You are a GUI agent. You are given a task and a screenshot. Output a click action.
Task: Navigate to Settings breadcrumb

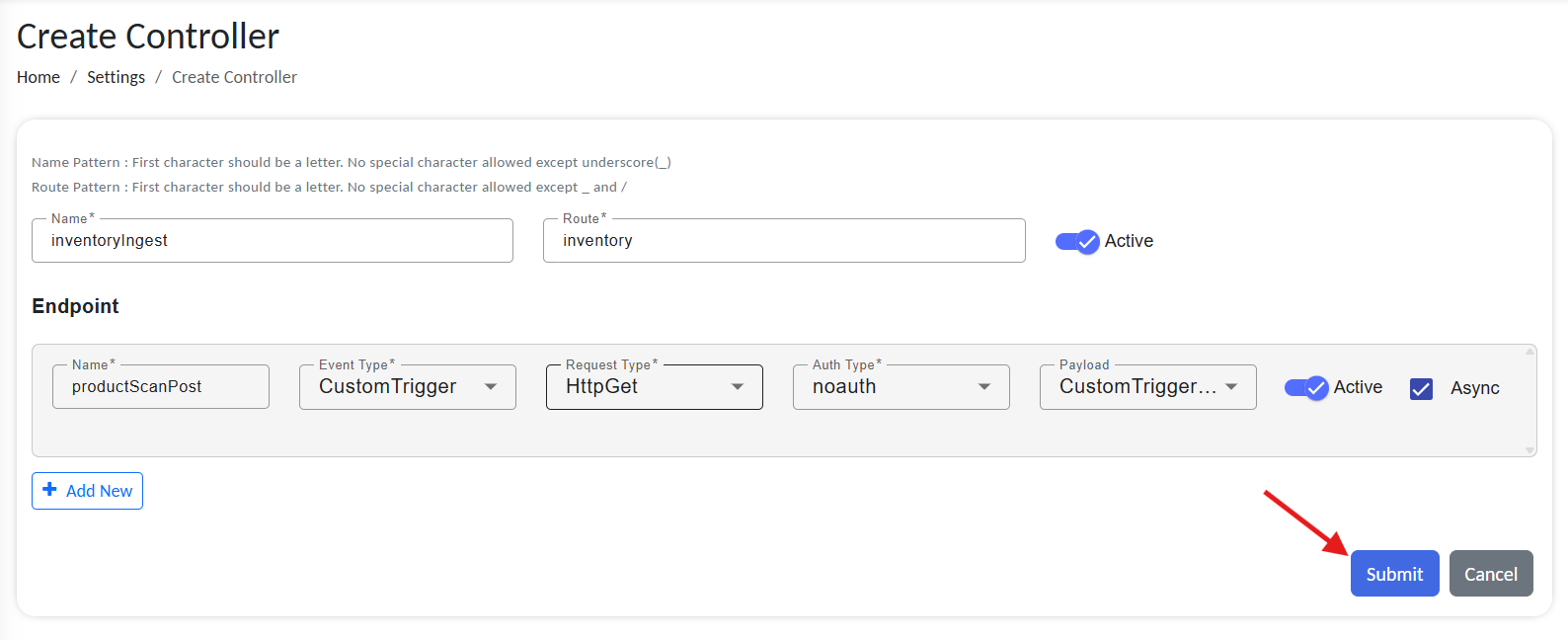pyautogui.click(x=116, y=77)
